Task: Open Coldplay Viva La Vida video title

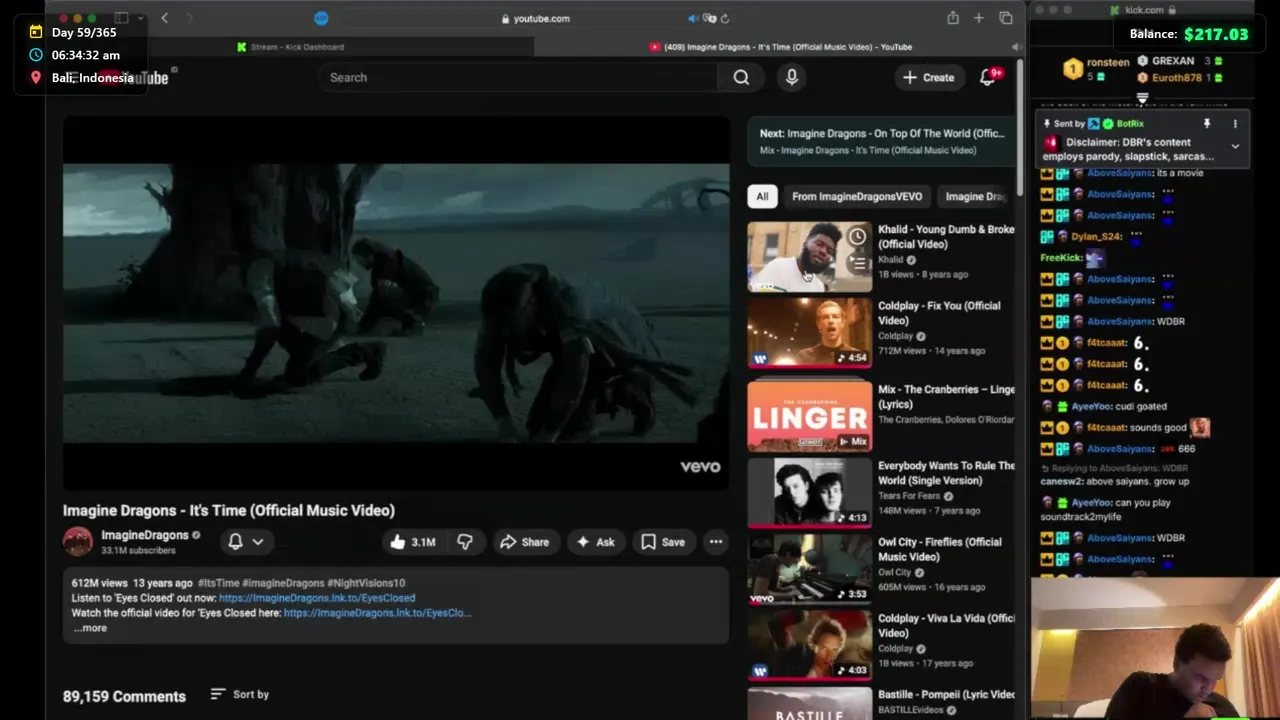Action: (x=946, y=625)
